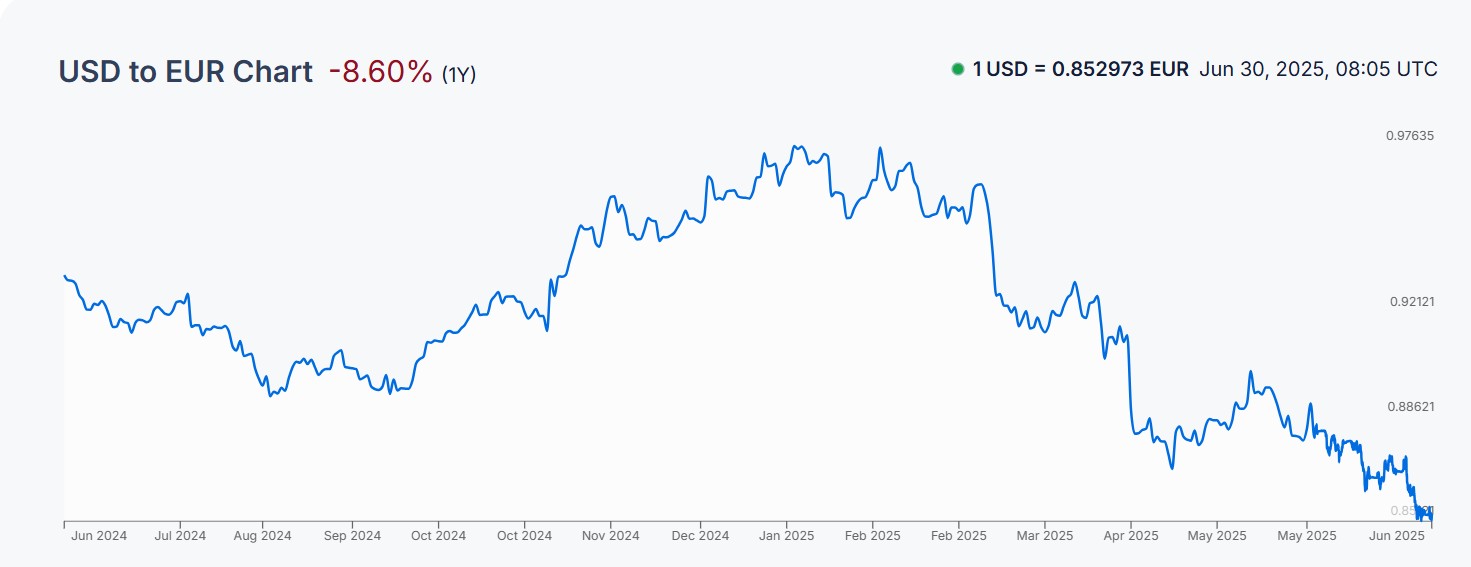Click the Aug 2024 axis label
Viewport: 1471px width, 567px height.
click(x=264, y=536)
